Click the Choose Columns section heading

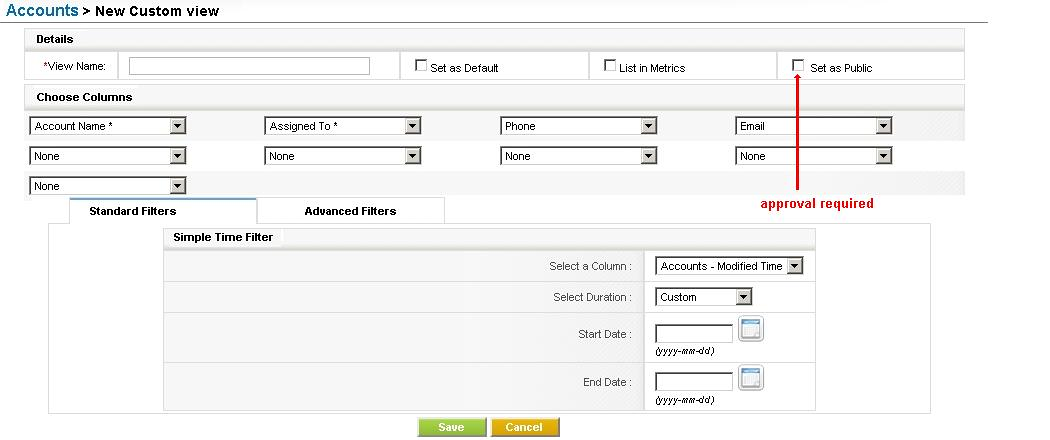pos(84,97)
